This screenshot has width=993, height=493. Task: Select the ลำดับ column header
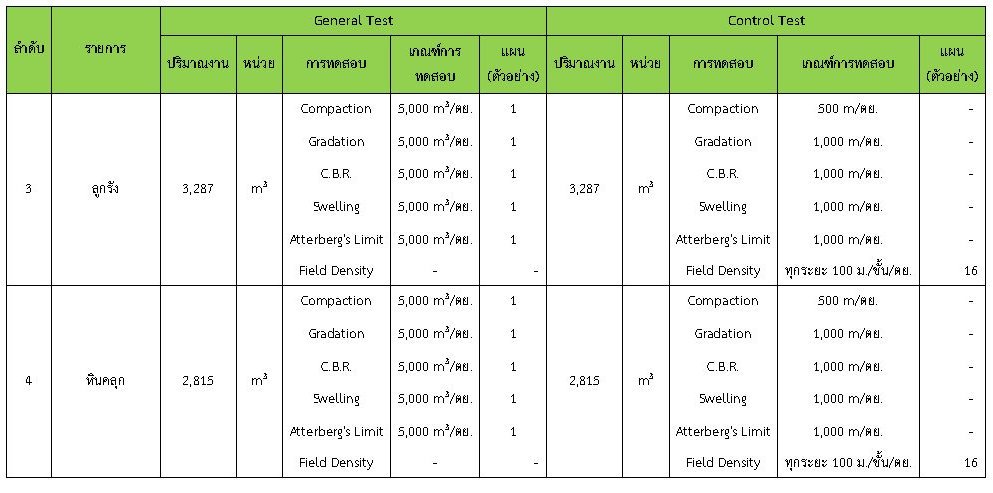click(x=28, y=48)
